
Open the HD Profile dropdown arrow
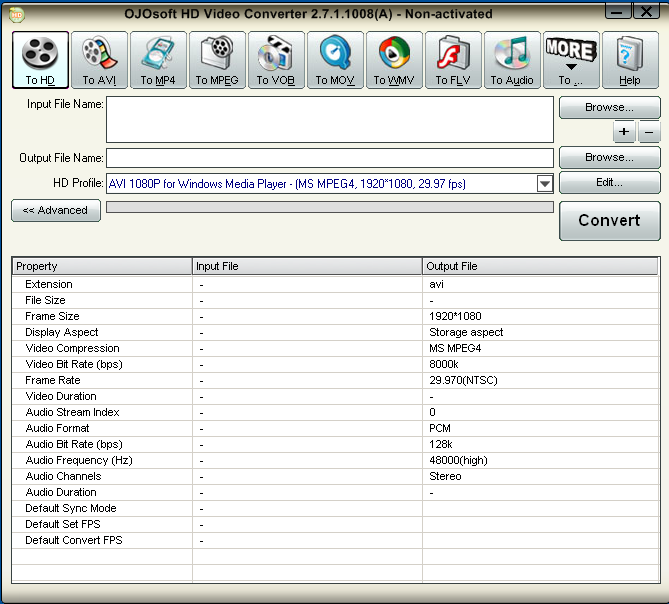point(544,184)
